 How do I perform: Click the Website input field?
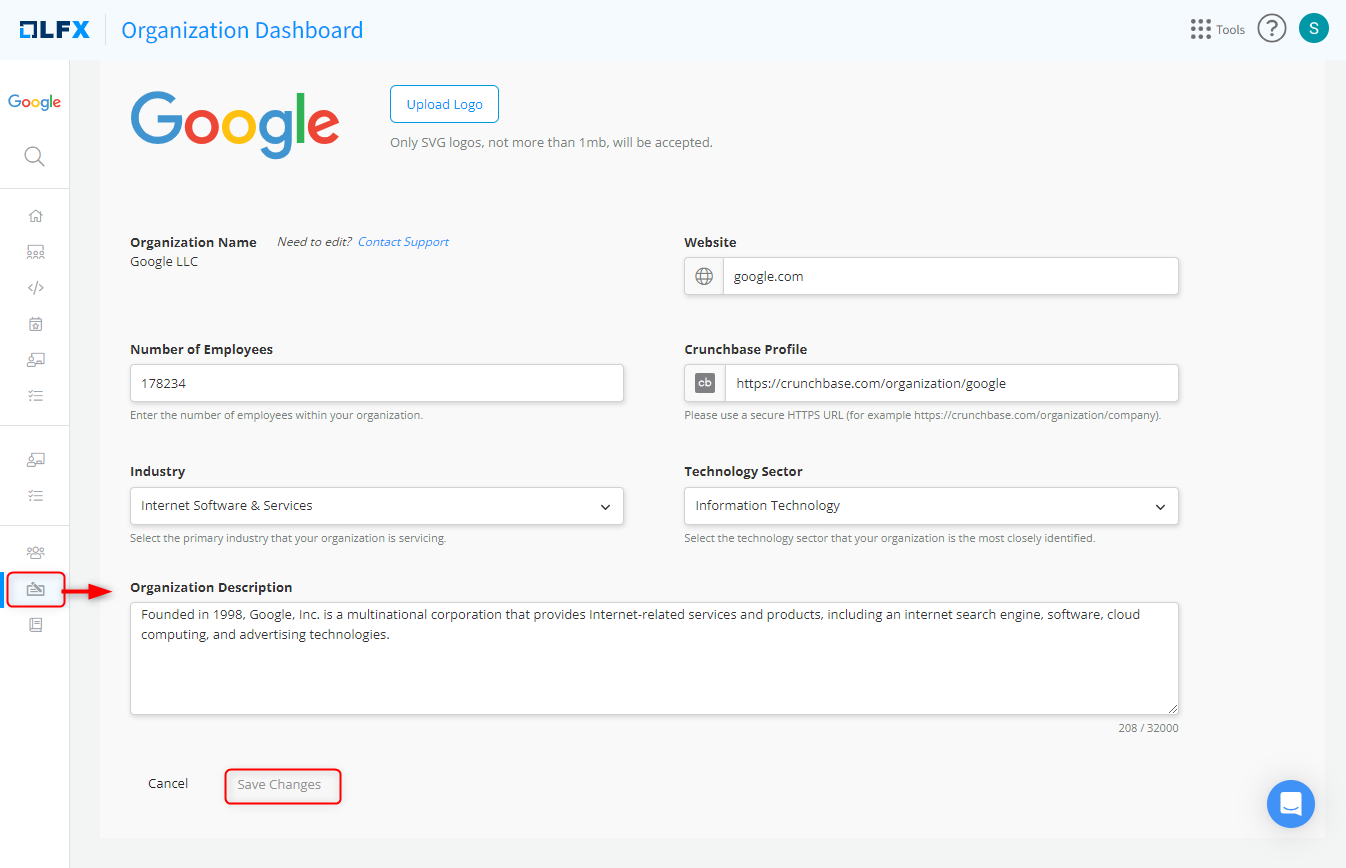(x=949, y=277)
